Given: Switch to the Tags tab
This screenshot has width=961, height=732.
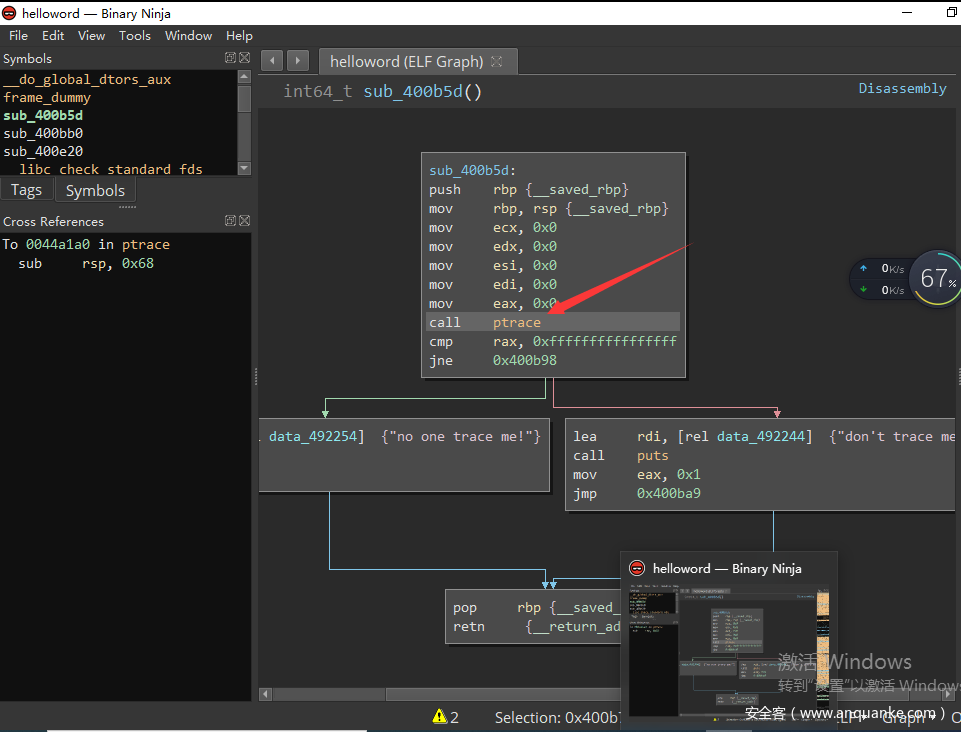Looking at the screenshot, I should (27, 190).
